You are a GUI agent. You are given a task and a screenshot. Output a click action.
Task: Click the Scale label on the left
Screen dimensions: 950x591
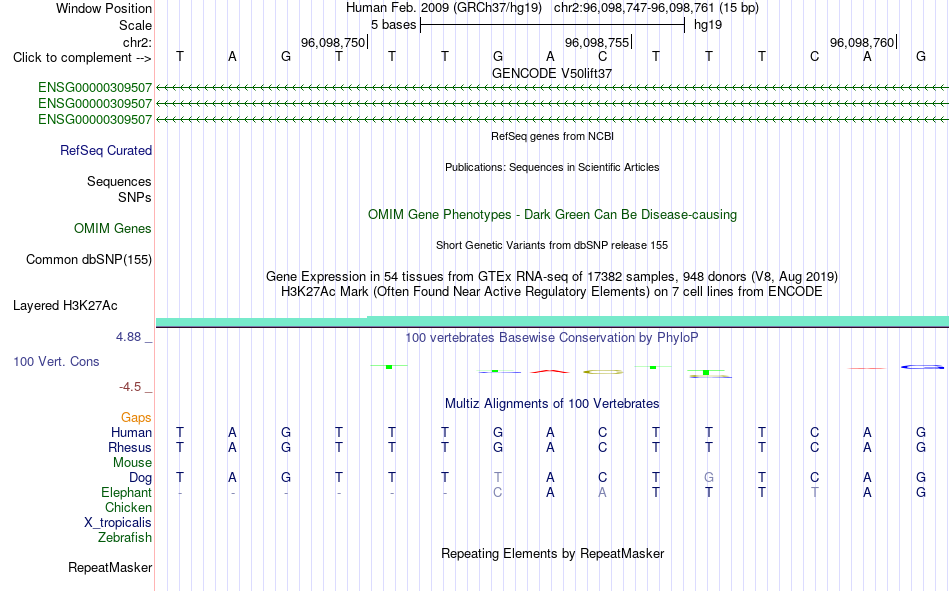(x=135, y=25)
